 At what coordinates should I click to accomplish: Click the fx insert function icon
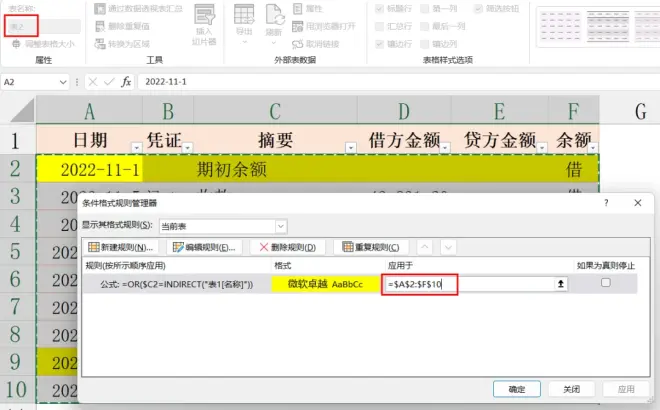[x=126, y=82]
